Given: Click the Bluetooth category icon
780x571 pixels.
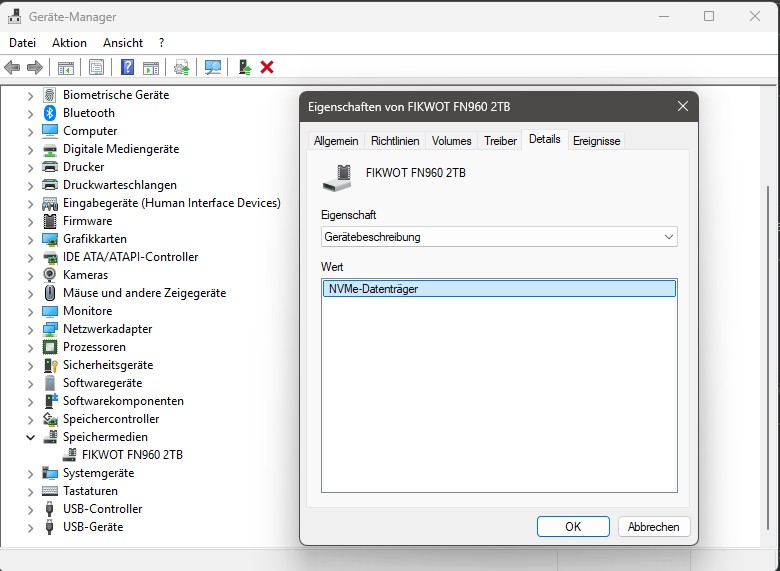Looking at the screenshot, I should click(x=50, y=113).
